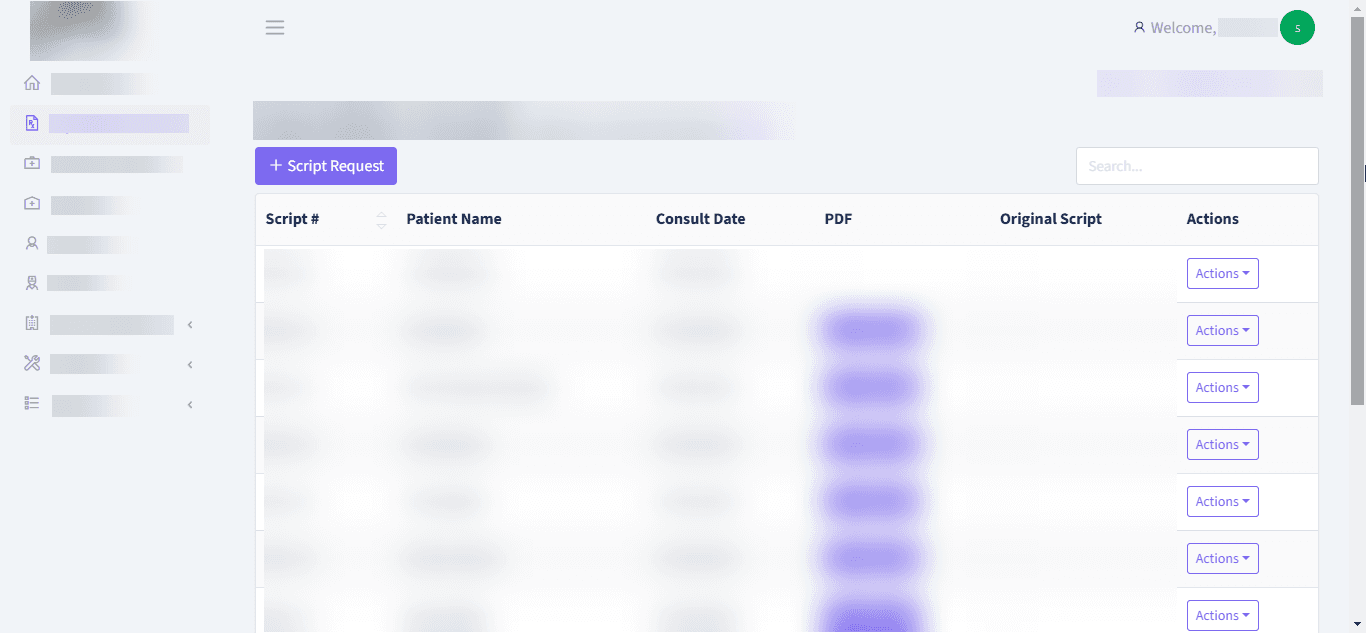Click the green user avatar circle
Viewport: 1366px width, 633px height.
1297,28
